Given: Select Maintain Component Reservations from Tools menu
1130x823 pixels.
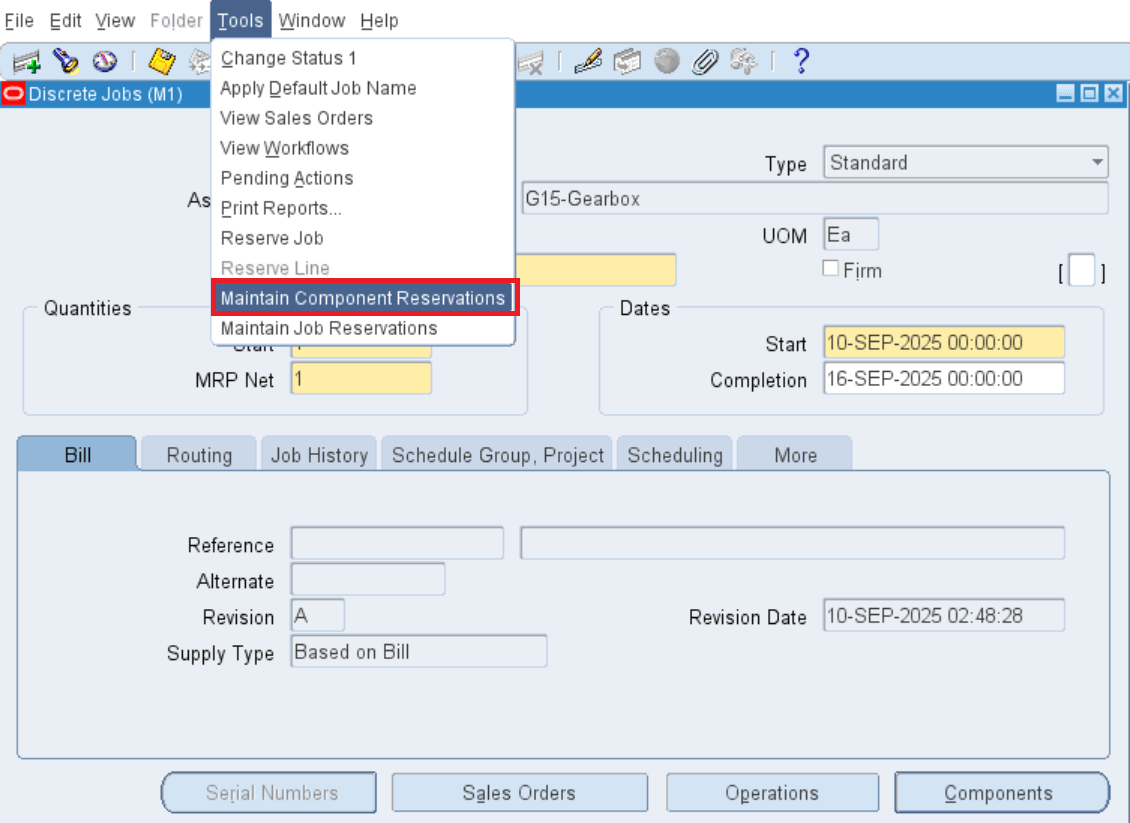Looking at the screenshot, I should [364, 298].
